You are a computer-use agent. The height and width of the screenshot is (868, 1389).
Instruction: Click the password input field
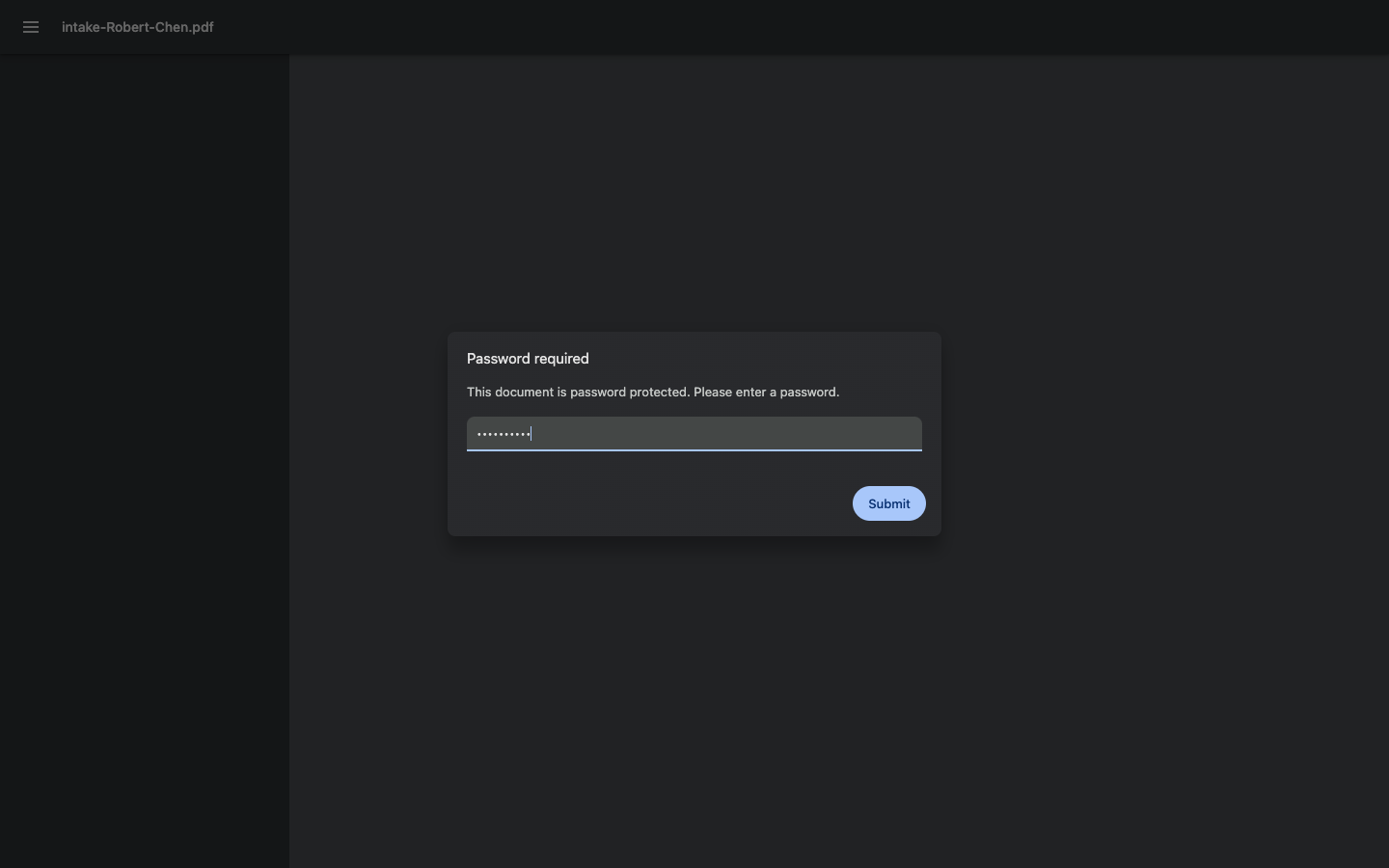(694, 434)
